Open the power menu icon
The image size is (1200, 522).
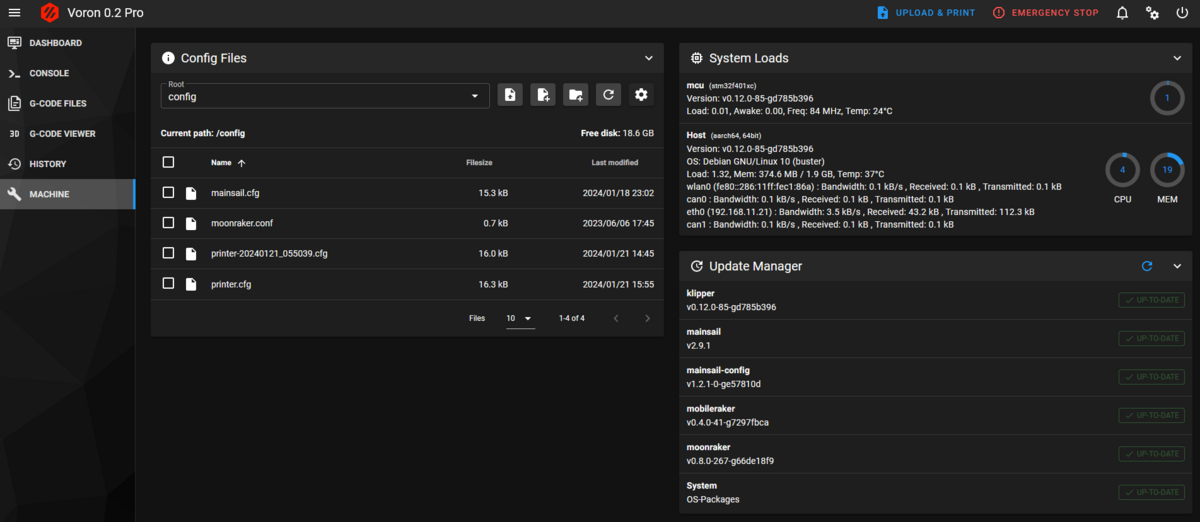(x=1183, y=13)
